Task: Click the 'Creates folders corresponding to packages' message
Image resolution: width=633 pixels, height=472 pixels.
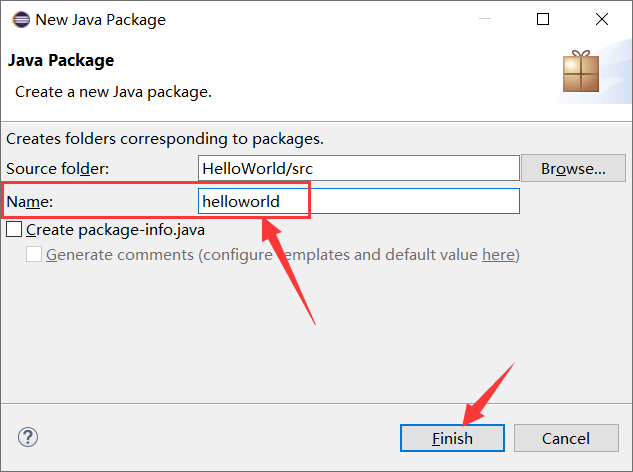Action: [165, 139]
